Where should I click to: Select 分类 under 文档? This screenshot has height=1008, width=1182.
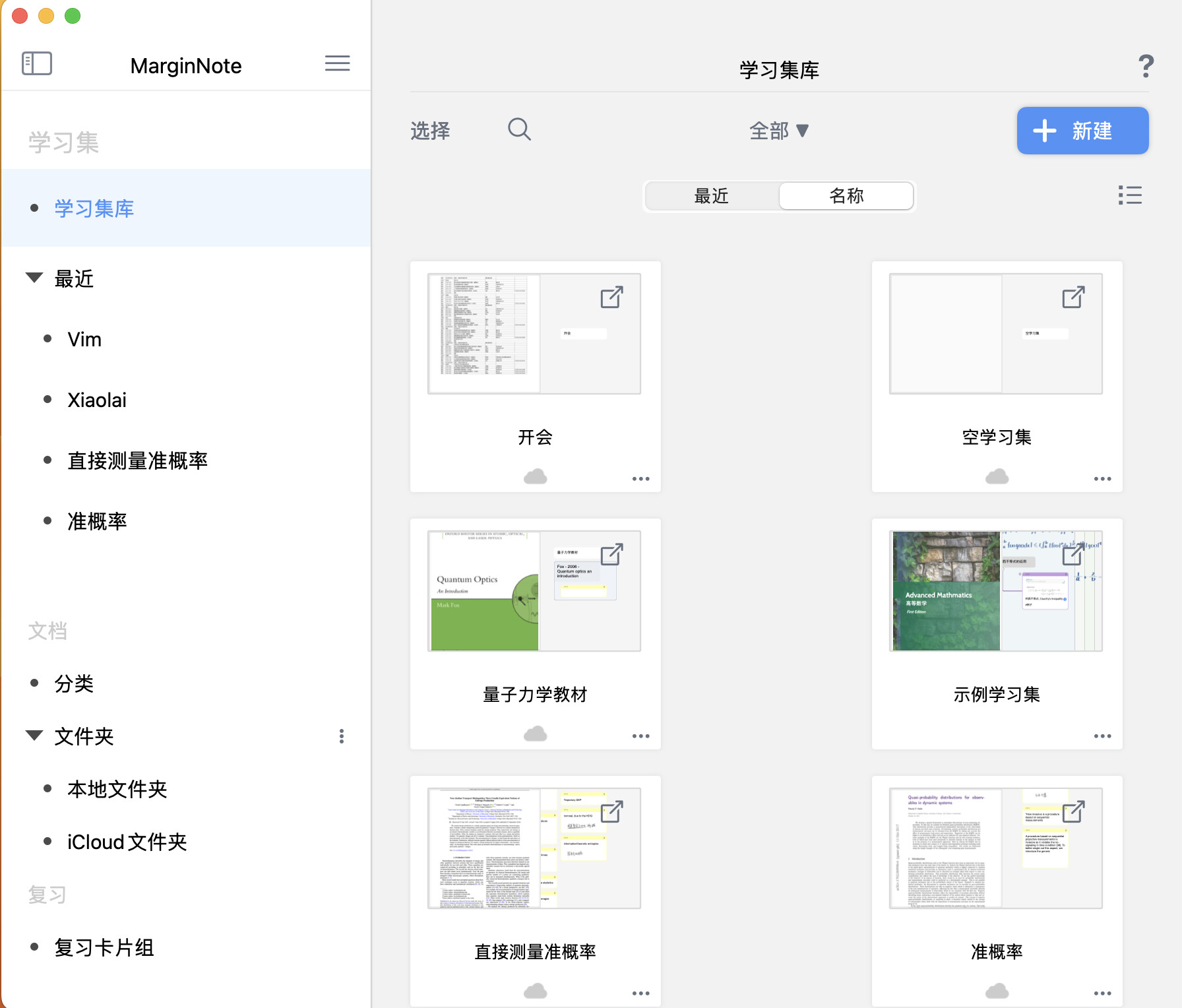tap(74, 683)
